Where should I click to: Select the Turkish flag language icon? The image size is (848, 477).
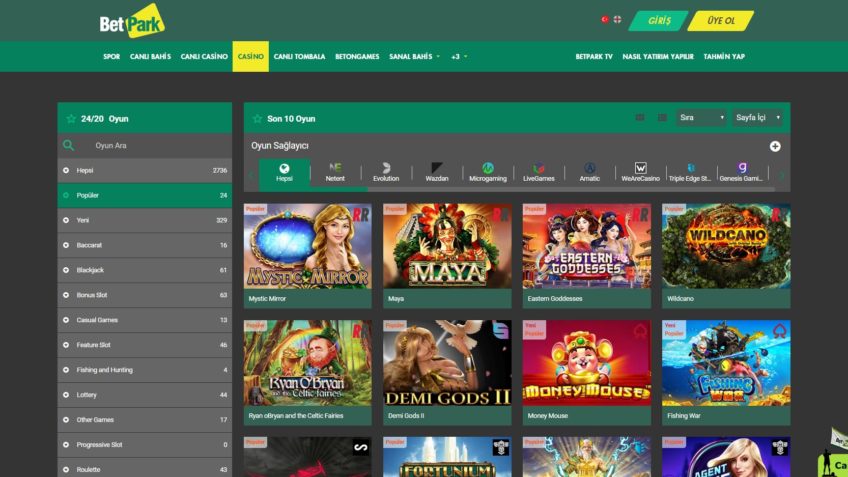(x=605, y=19)
